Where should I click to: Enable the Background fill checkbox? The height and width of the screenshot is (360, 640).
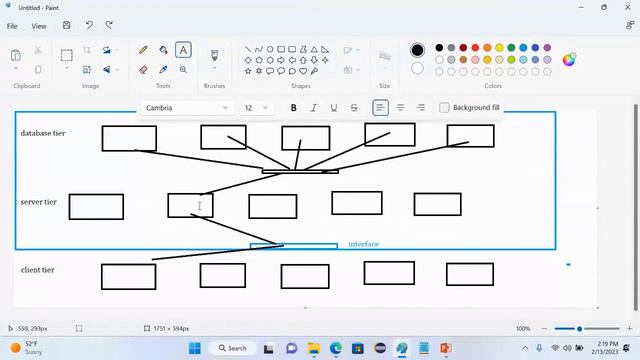click(444, 108)
